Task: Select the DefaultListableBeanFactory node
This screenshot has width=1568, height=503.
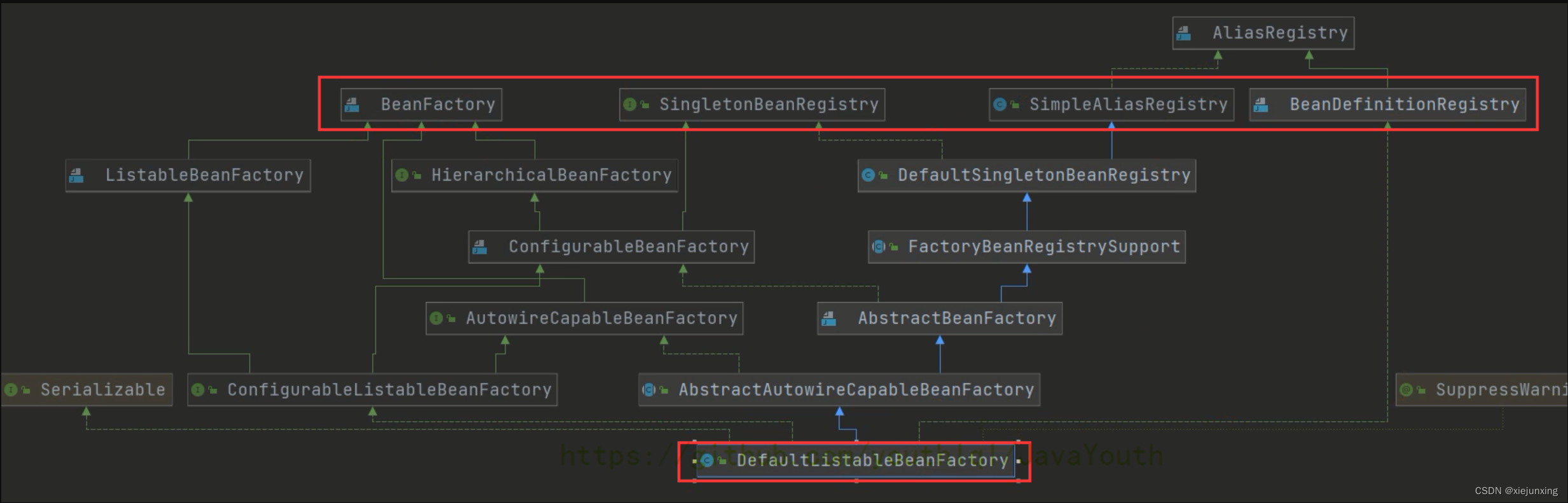Action: (x=856, y=460)
